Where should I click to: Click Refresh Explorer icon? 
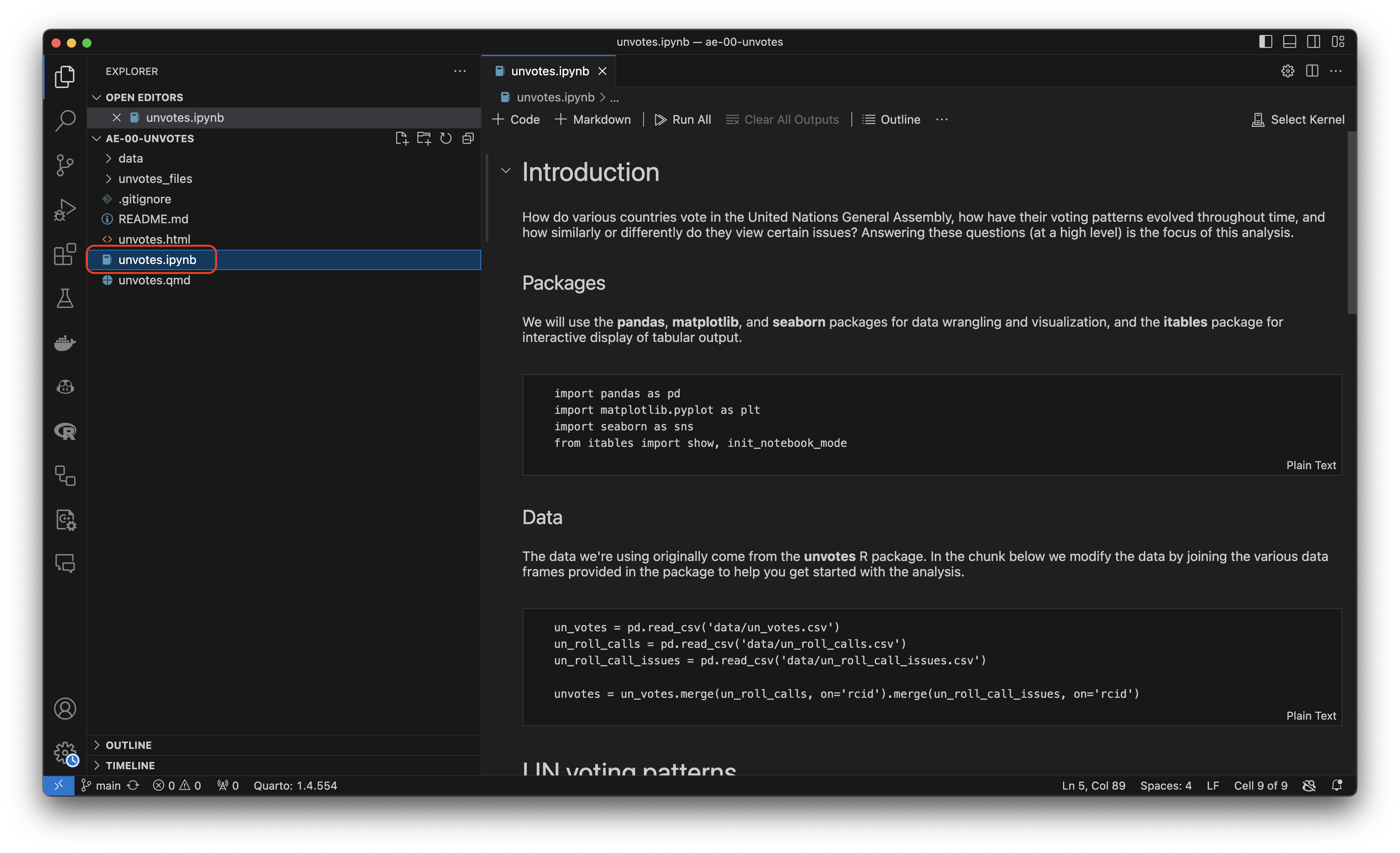[446, 139]
